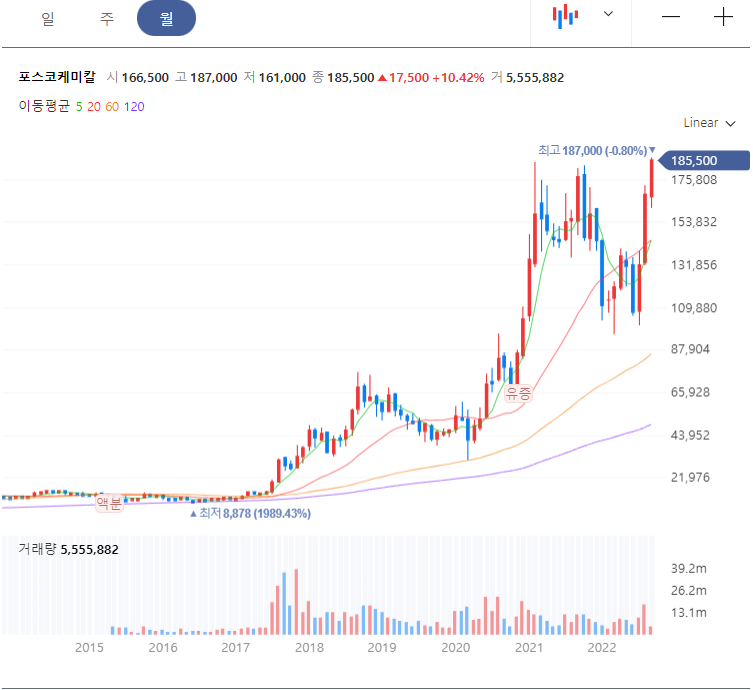Open the chart type dropdown arrow
This screenshot has height=690, width=753.
(608, 14)
